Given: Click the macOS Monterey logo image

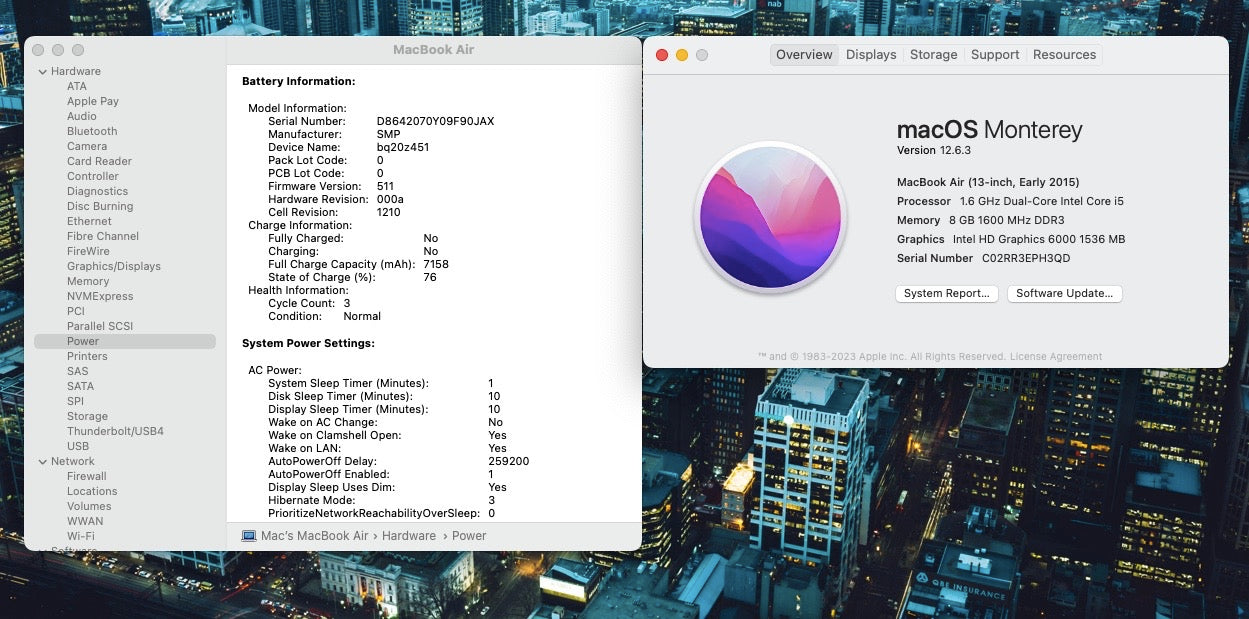Looking at the screenshot, I should [770, 217].
